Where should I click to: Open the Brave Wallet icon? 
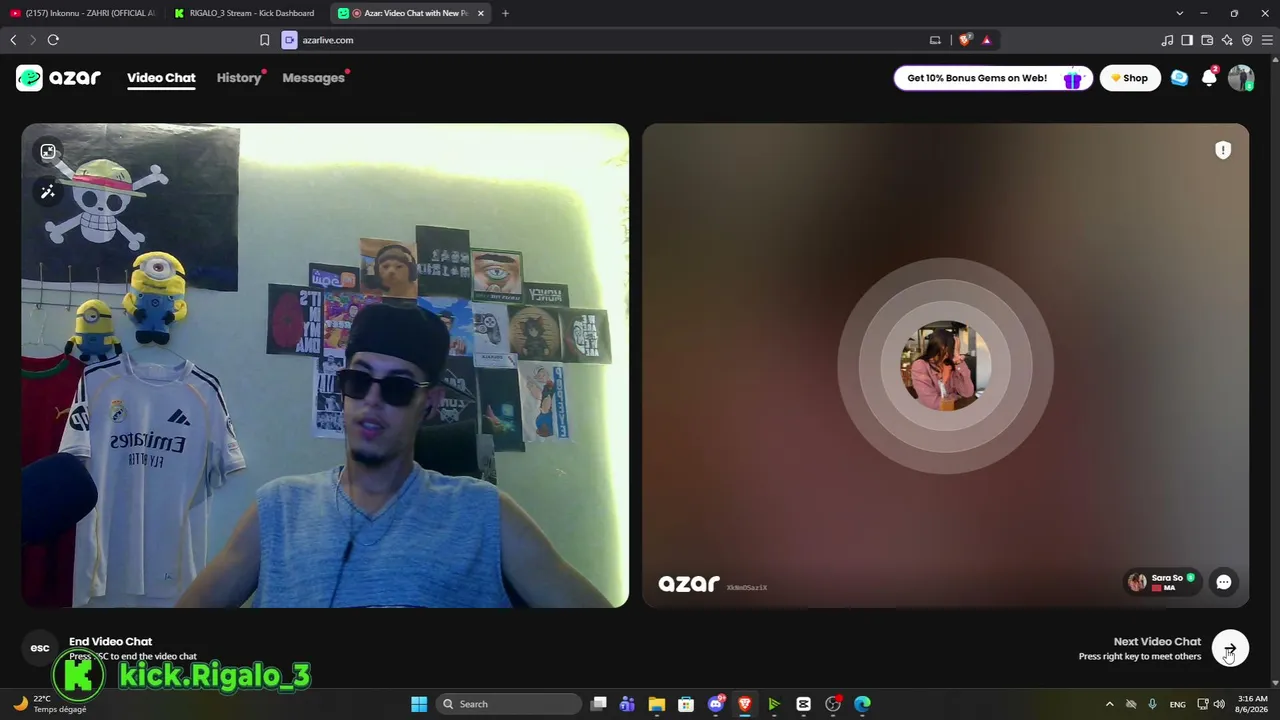1207,40
